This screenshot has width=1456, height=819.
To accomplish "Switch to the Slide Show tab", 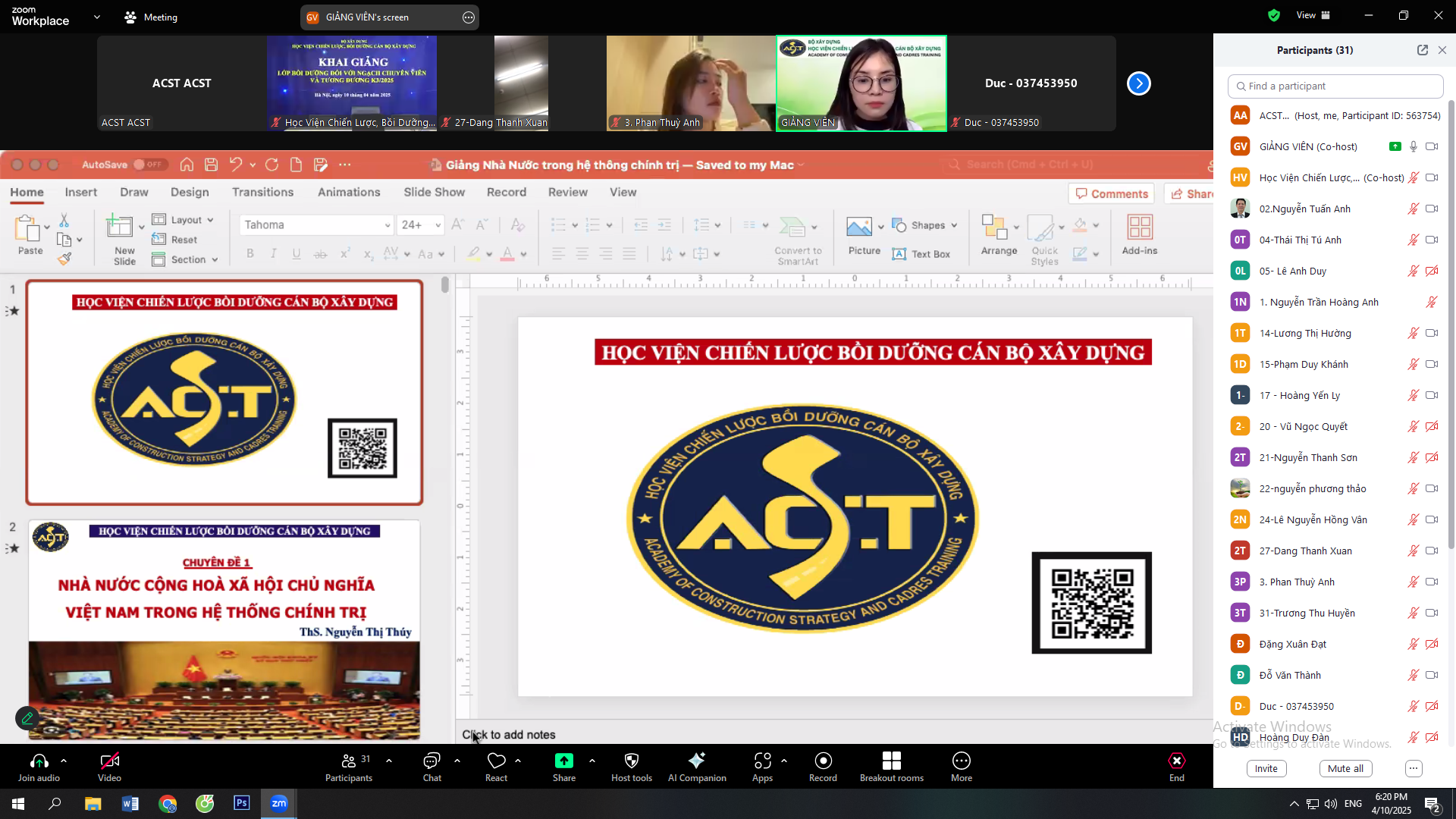I will click(434, 193).
